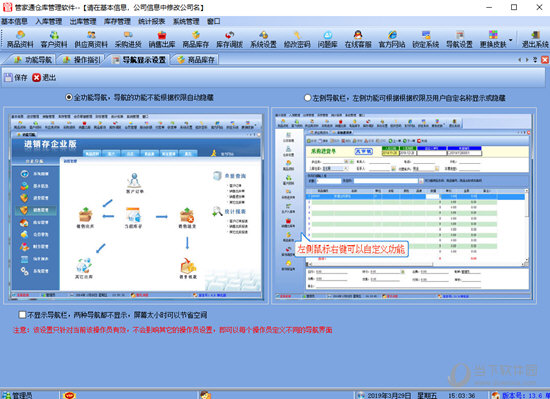The height and width of the screenshot is (399, 550).
Task: Open 出库管理 menu
Action: click(83, 21)
